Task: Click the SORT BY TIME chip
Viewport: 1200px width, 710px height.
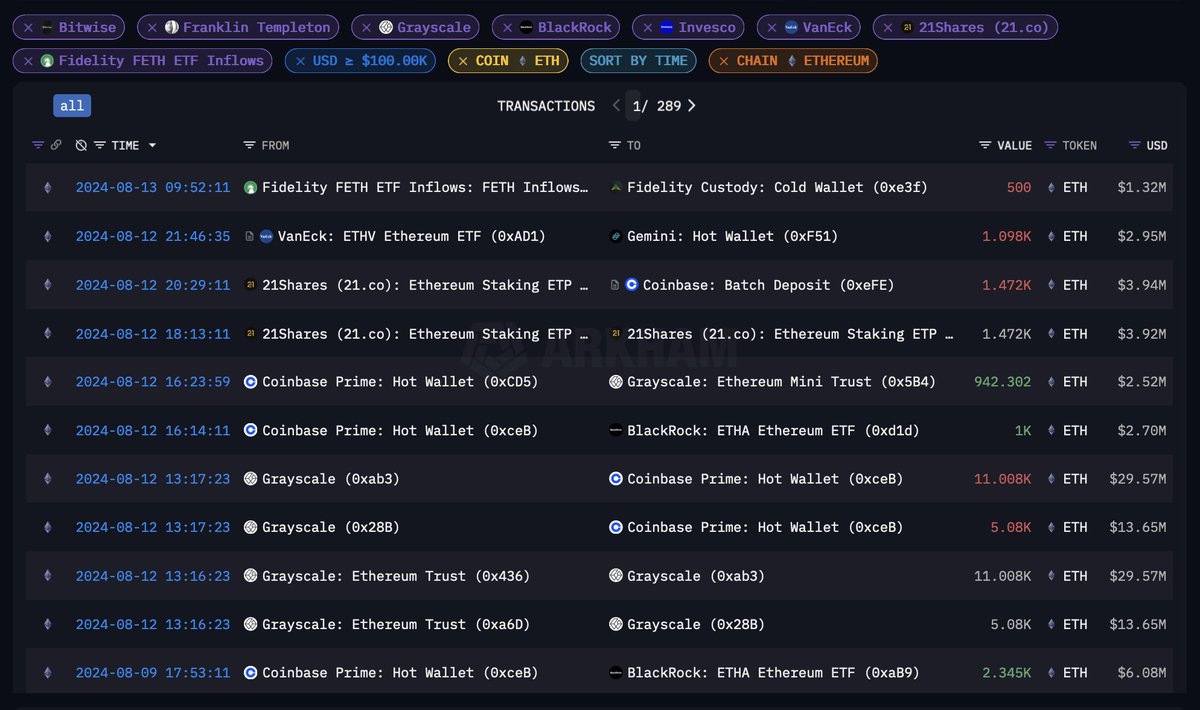Action: click(x=638, y=61)
